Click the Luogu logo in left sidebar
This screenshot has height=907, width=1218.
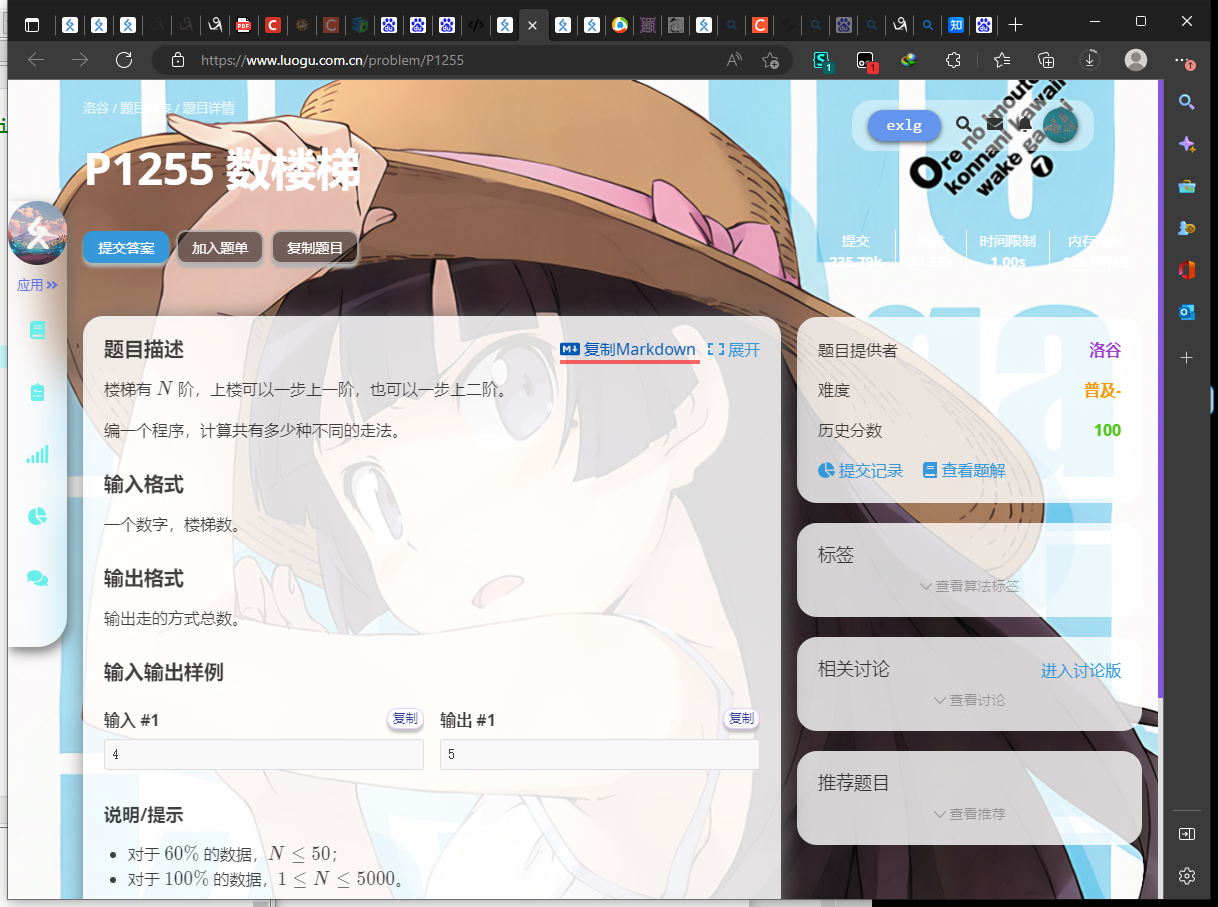pos(38,233)
